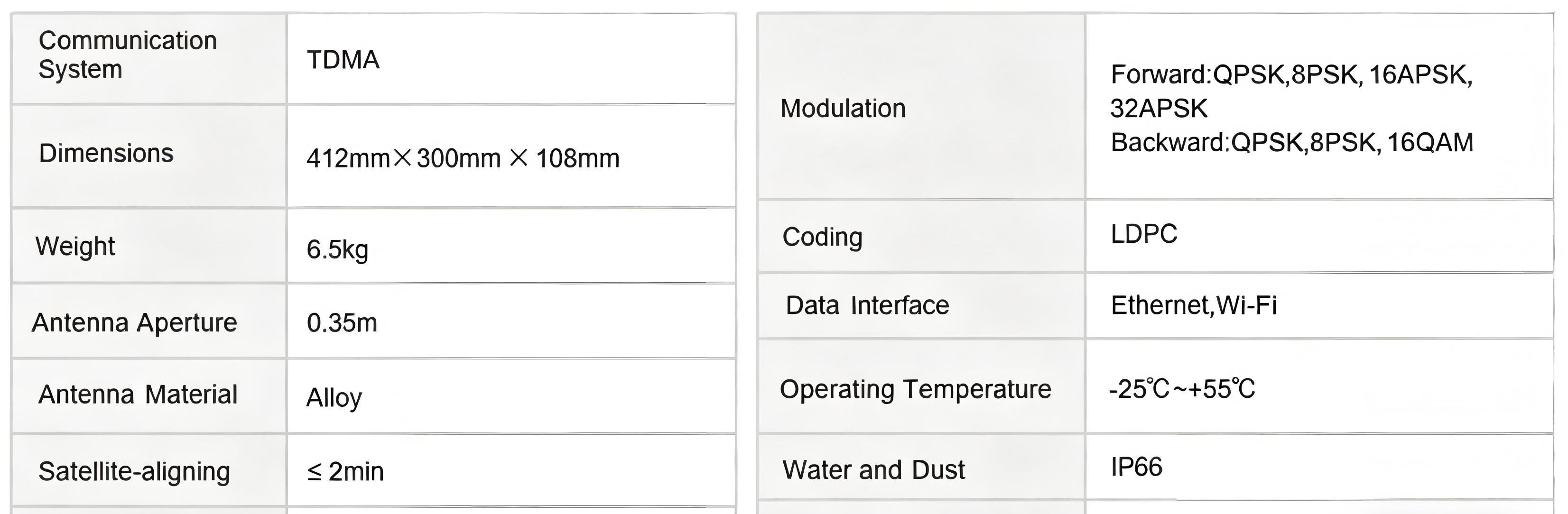
Task: Click the Modulation row label
Action: (843, 109)
